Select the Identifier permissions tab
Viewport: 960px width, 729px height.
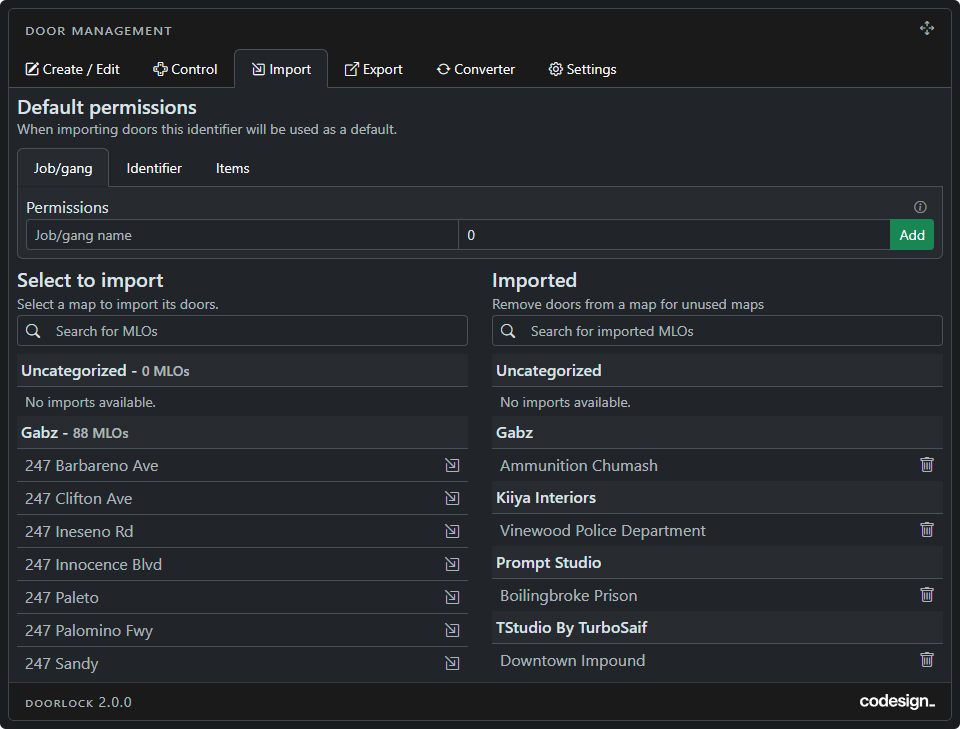(x=154, y=168)
